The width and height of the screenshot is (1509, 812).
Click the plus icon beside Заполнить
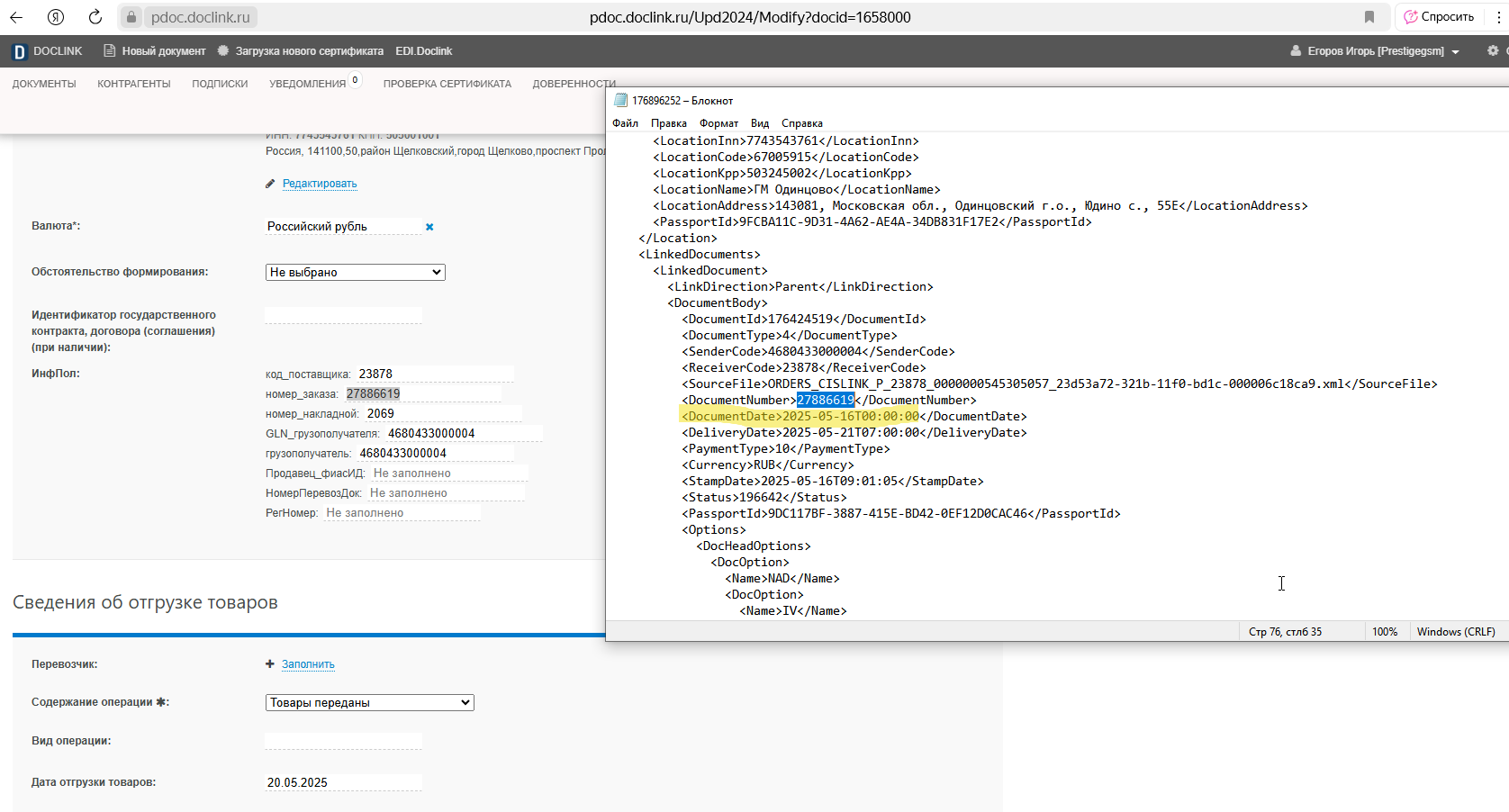coord(269,664)
